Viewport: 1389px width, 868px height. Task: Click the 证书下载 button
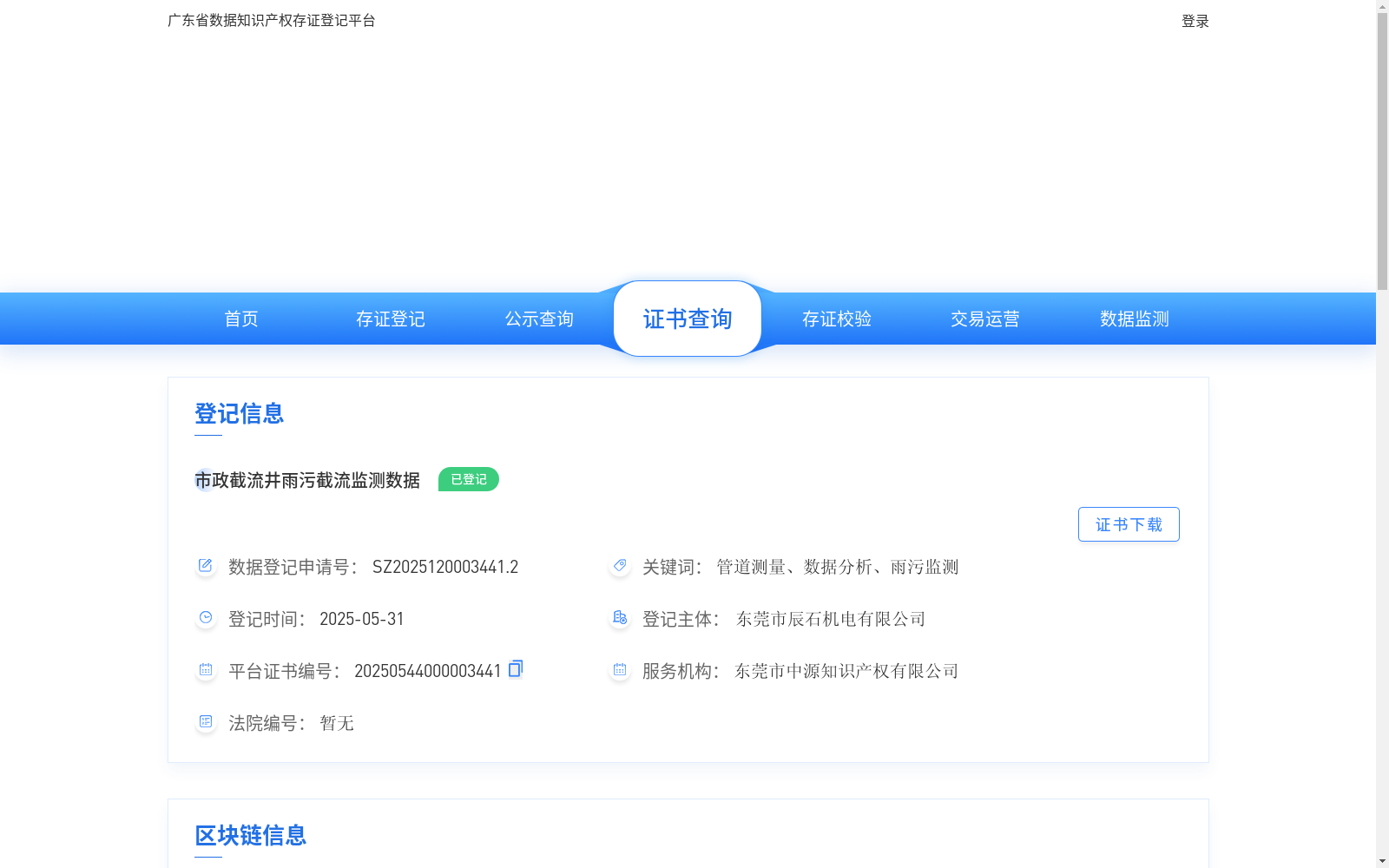1129,524
